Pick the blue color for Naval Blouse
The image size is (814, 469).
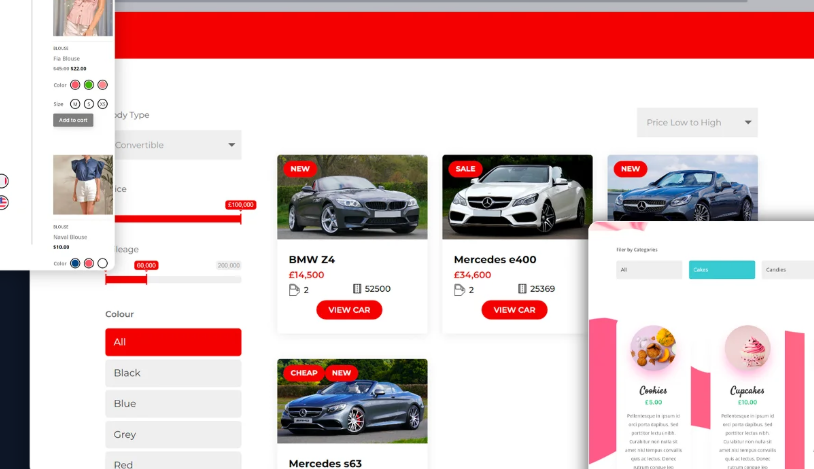[x=75, y=263]
